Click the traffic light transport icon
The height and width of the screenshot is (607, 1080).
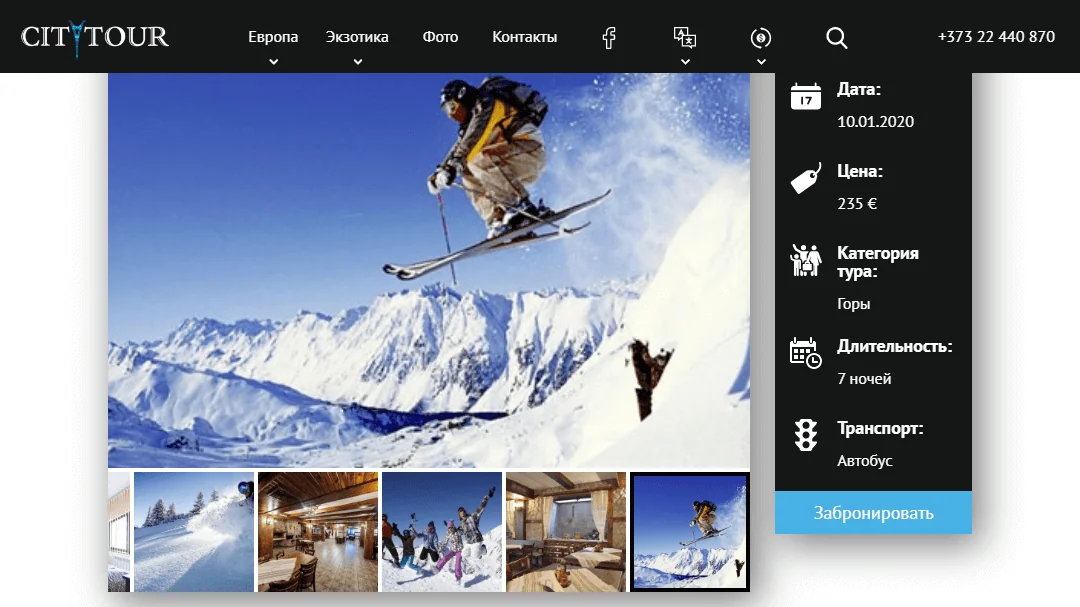coord(806,435)
